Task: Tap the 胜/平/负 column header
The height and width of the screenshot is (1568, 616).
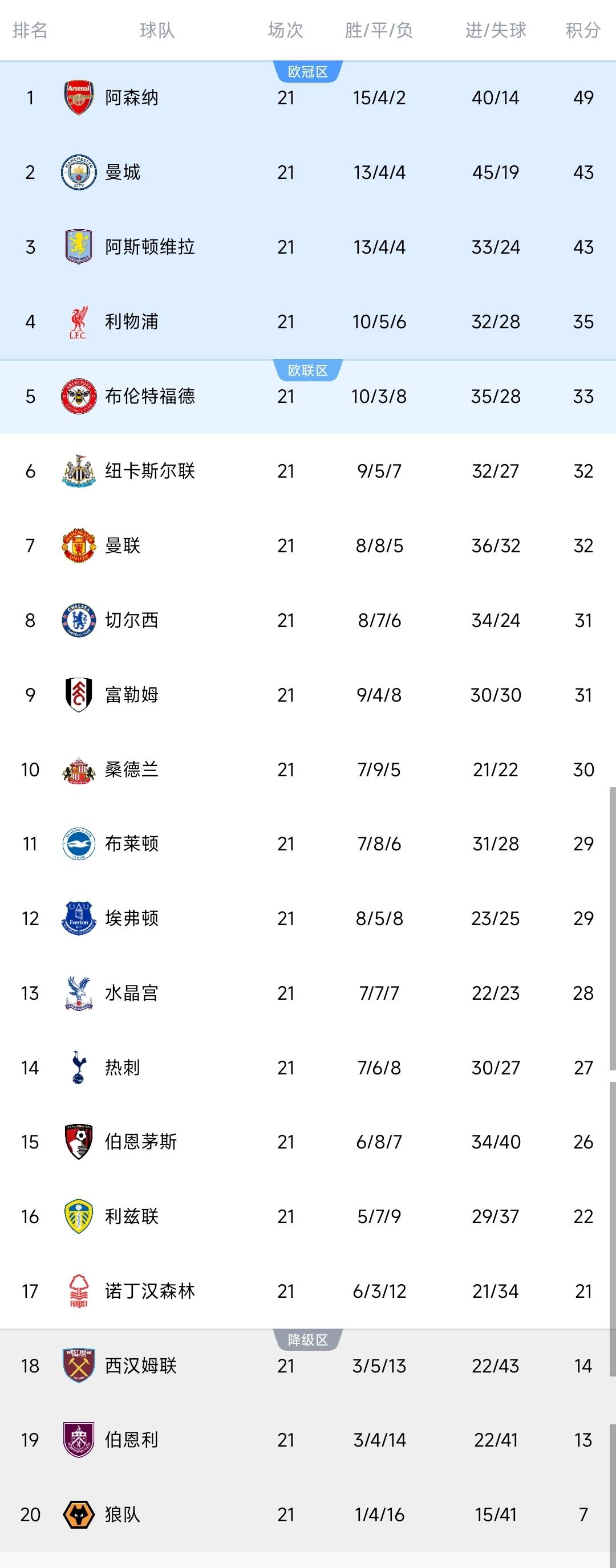Action: 378,30
